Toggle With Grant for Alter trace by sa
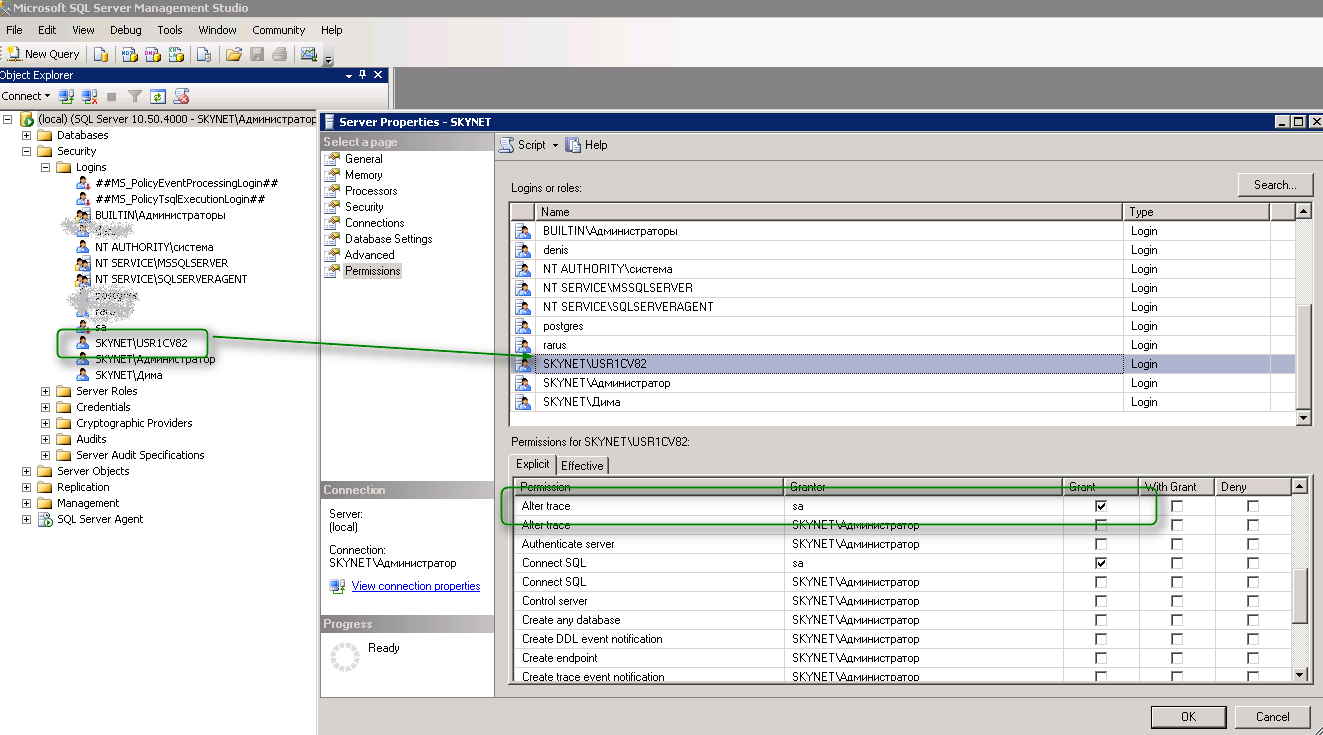 1177,506
